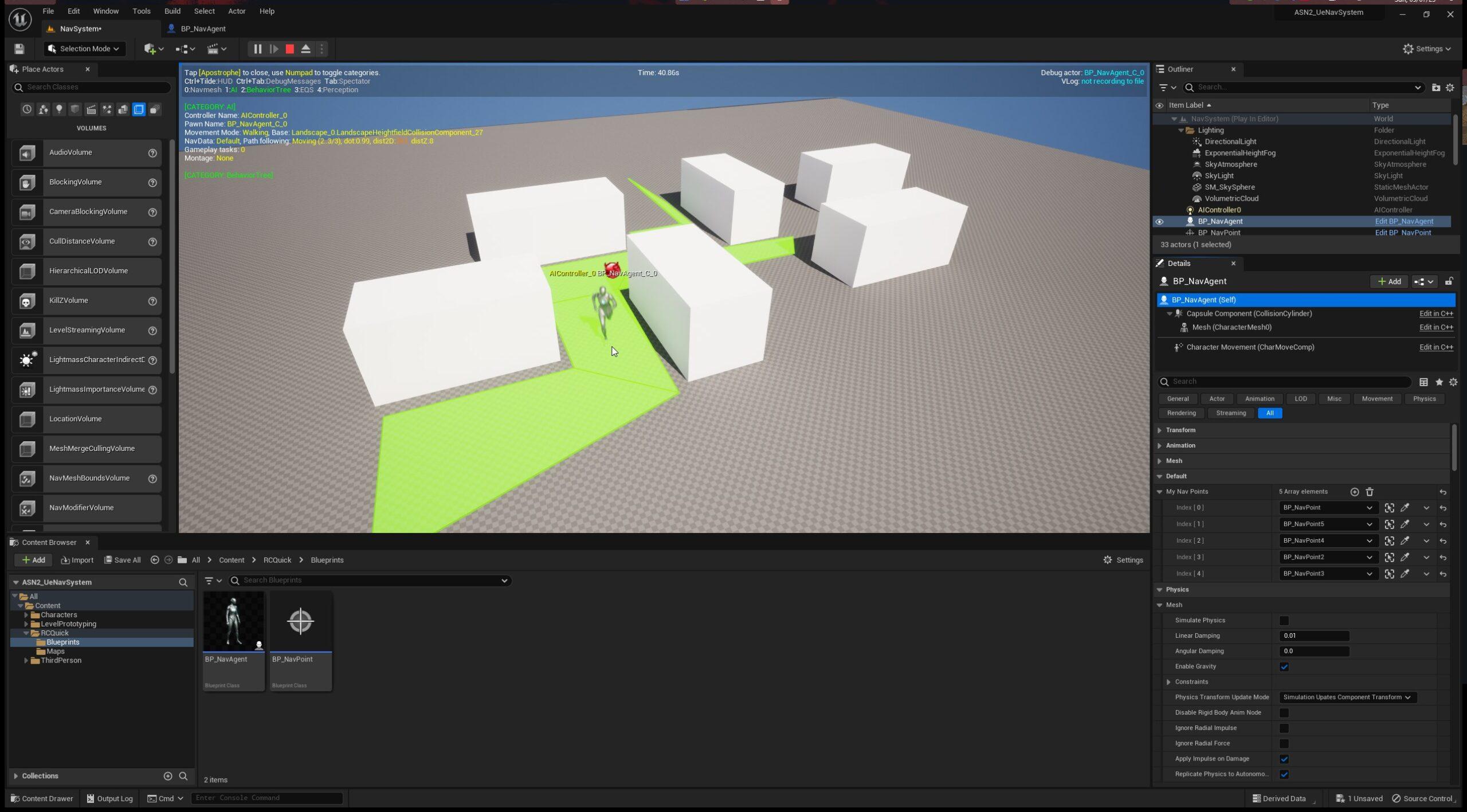Lock the Details panel
Screen dimensions: 1467x812
pyautogui.click(x=1449, y=281)
